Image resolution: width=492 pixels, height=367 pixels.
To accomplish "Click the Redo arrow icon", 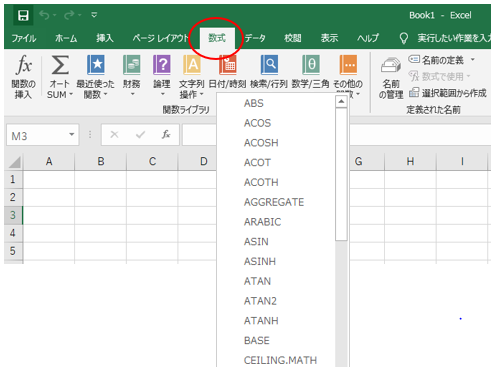I will pos(69,15).
